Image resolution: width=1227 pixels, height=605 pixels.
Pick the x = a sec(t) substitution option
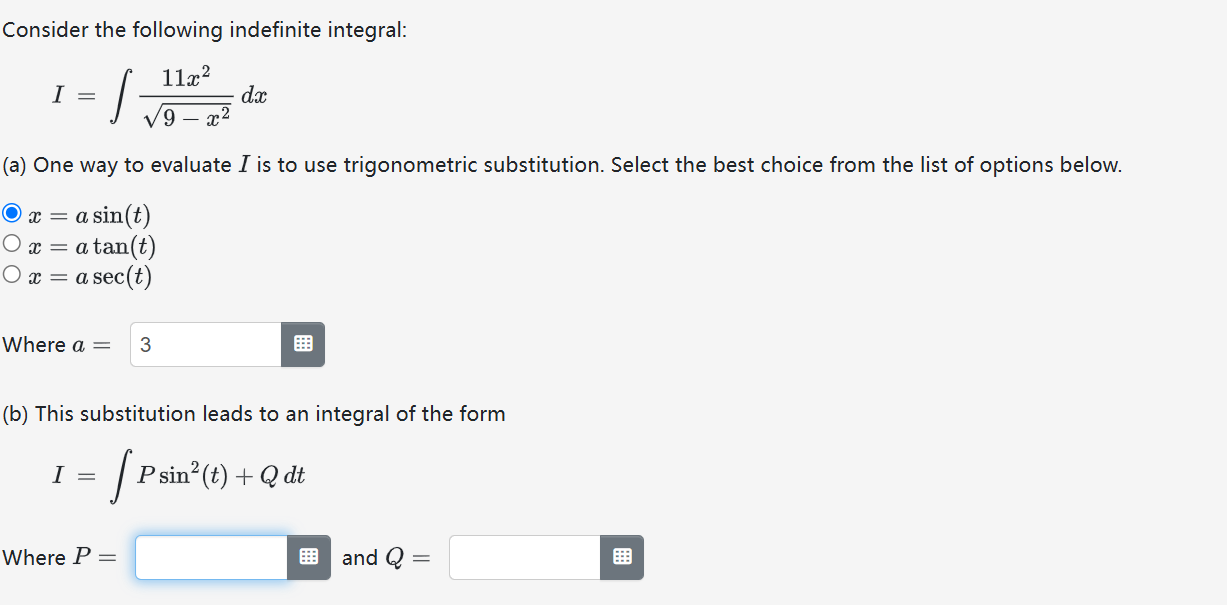pyautogui.click(x=9, y=274)
